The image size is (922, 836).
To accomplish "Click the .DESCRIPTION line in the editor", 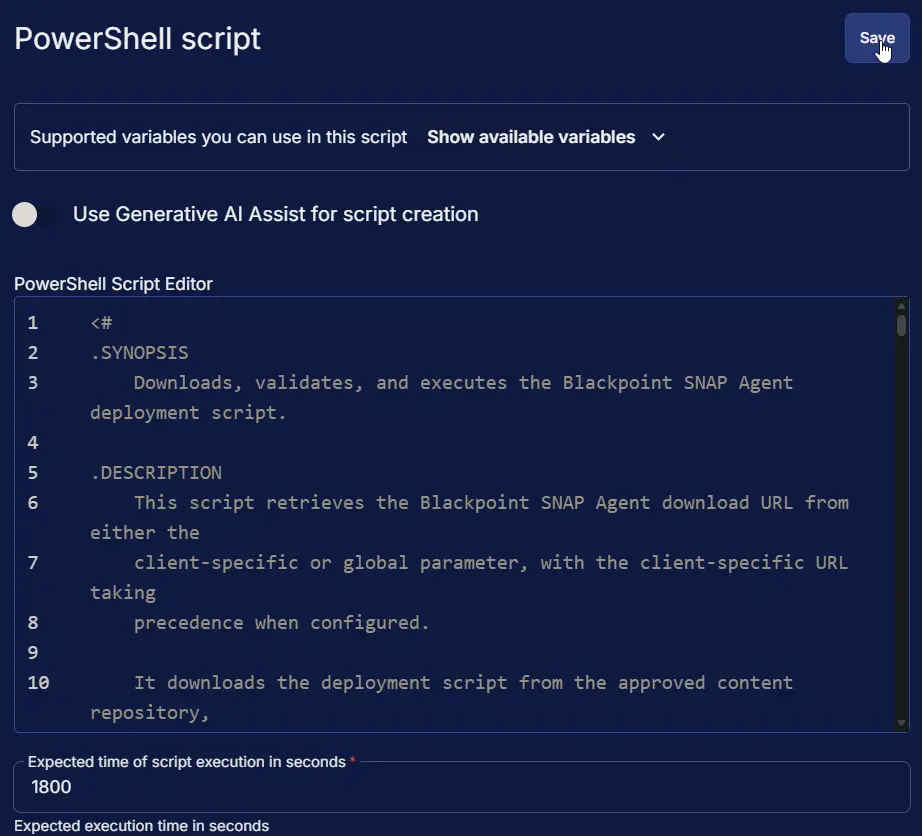I will (x=156, y=473).
